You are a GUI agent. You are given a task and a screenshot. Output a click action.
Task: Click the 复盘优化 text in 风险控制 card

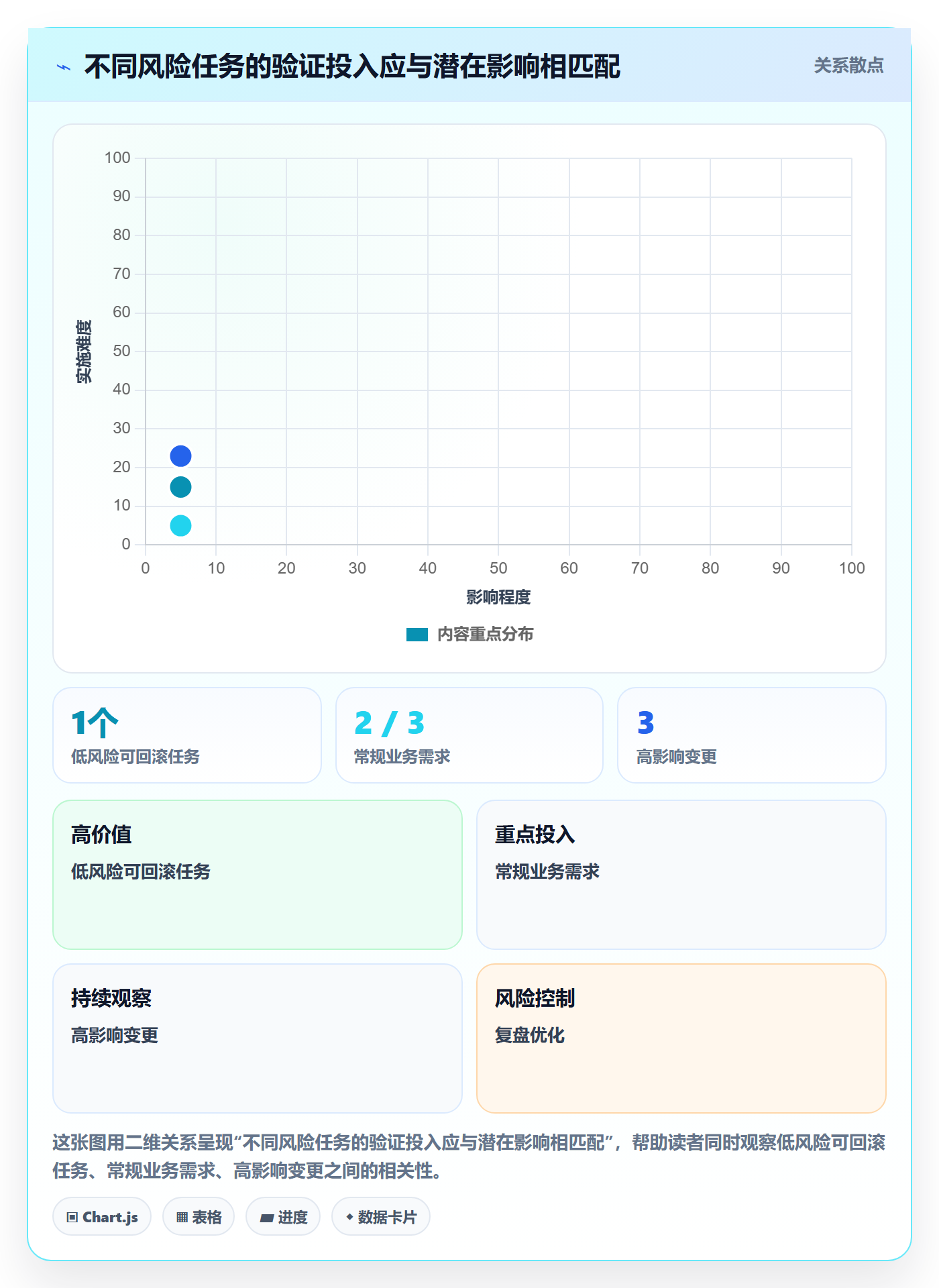(x=530, y=1035)
